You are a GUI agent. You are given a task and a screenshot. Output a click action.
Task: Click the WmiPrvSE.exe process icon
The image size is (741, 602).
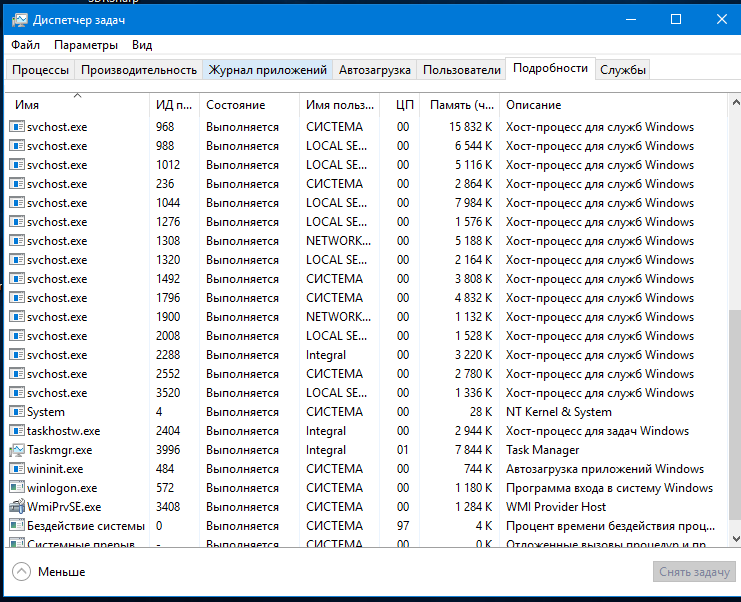[17, 507]
